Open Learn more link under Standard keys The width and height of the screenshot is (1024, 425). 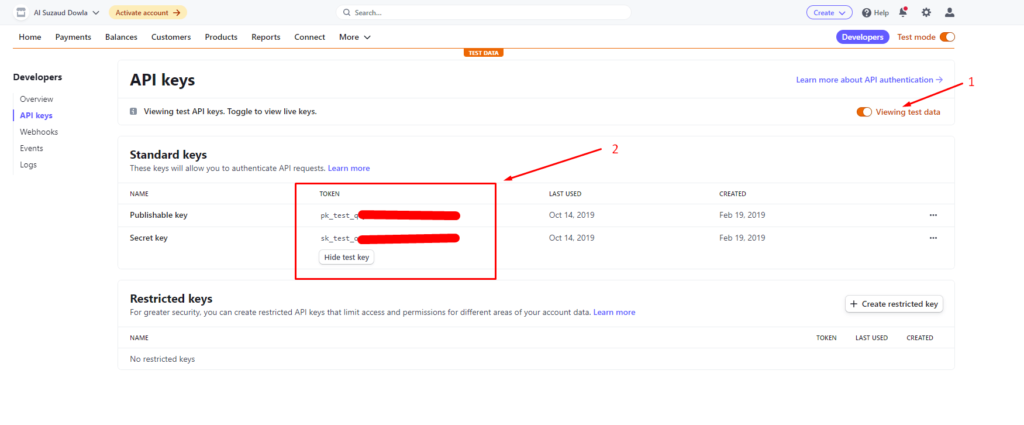349,168
